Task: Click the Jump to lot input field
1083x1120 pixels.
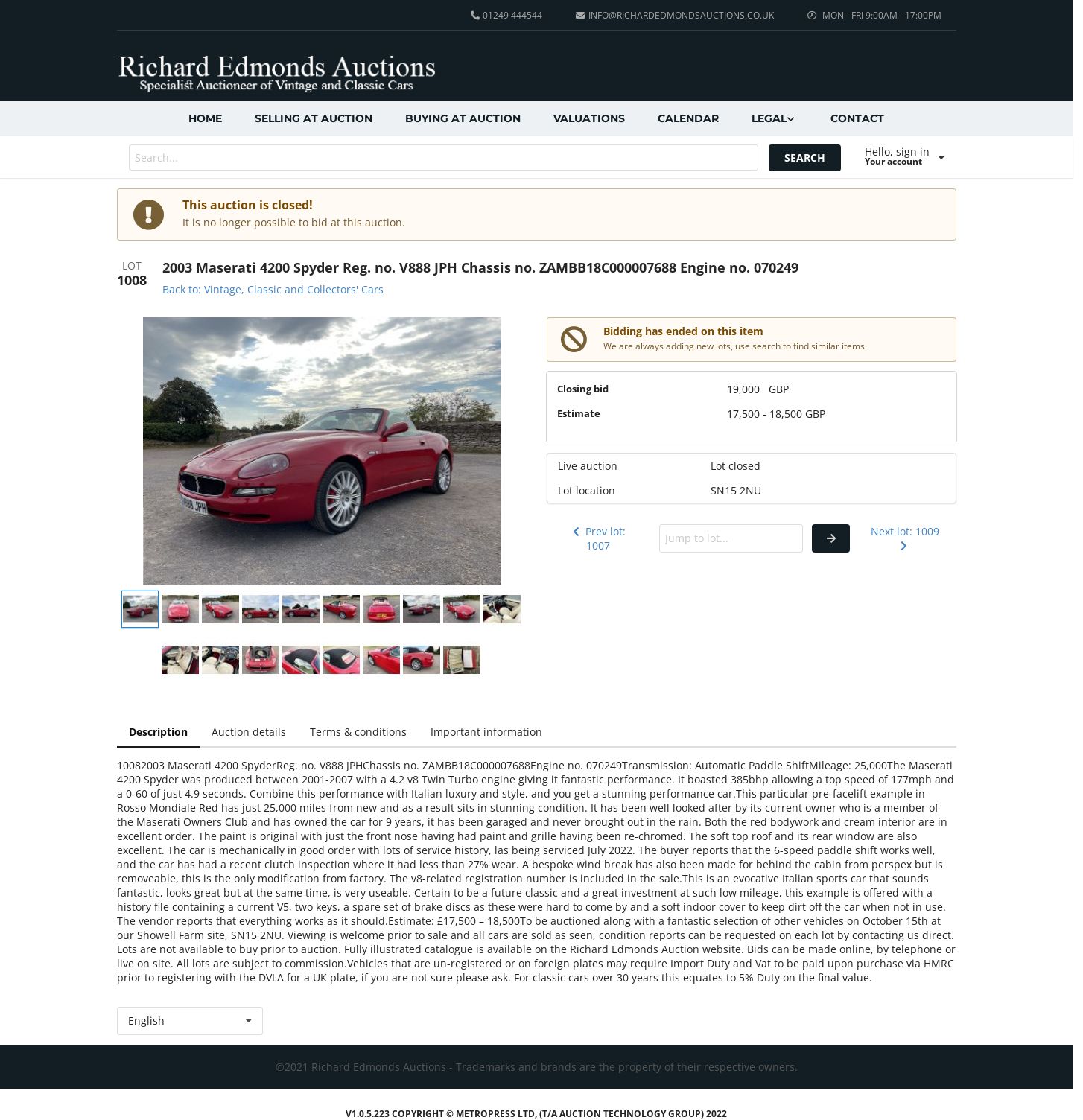Action: tap(731, 538)
